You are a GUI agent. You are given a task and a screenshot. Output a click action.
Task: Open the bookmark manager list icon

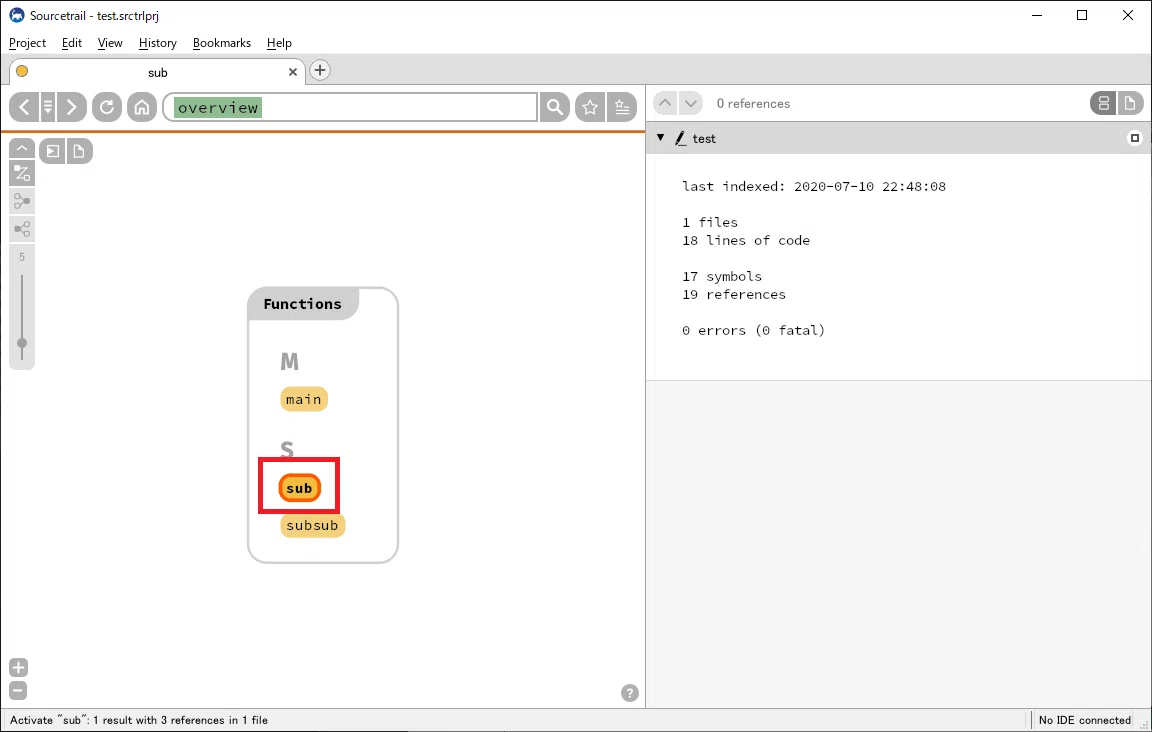(x=622, y=107)
